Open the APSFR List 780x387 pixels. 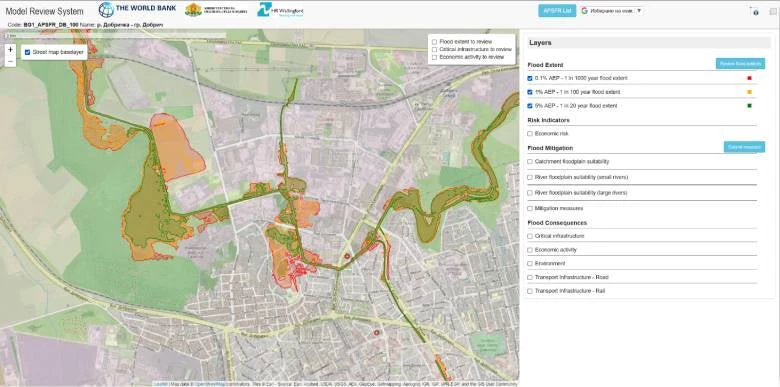[557, 10]
